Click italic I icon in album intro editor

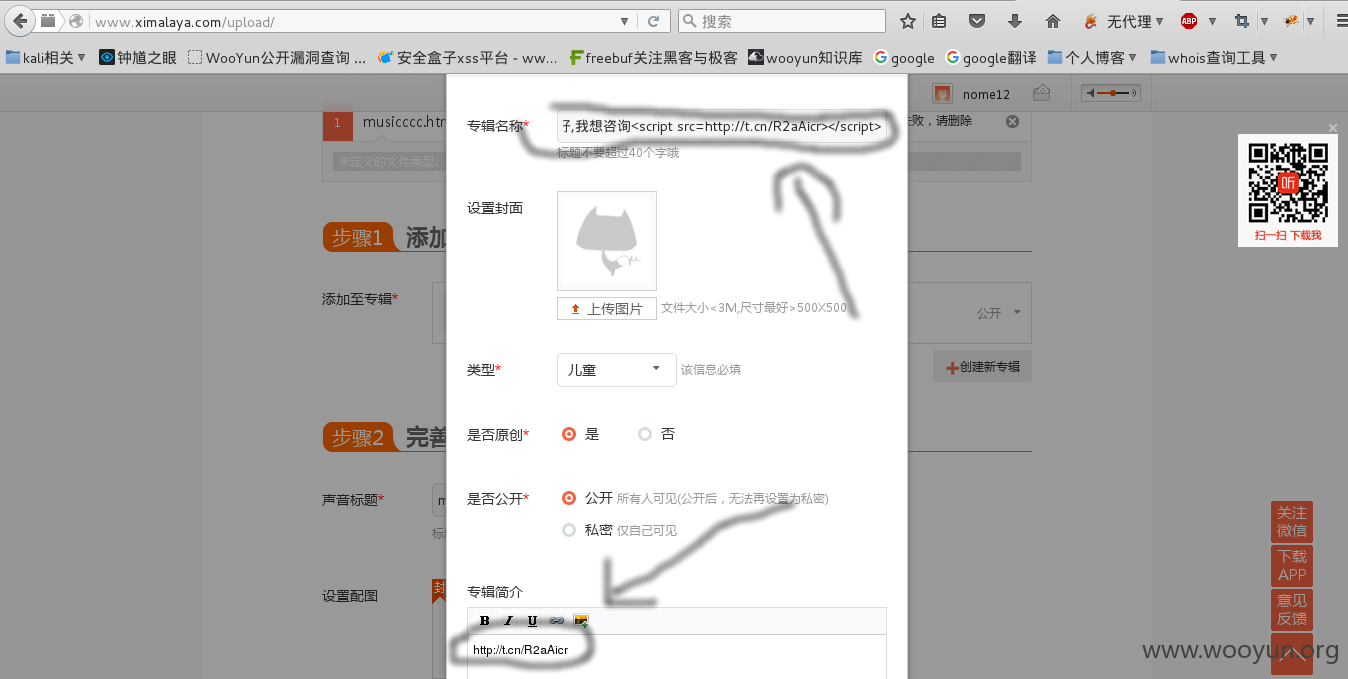click(x=508, y=621)
